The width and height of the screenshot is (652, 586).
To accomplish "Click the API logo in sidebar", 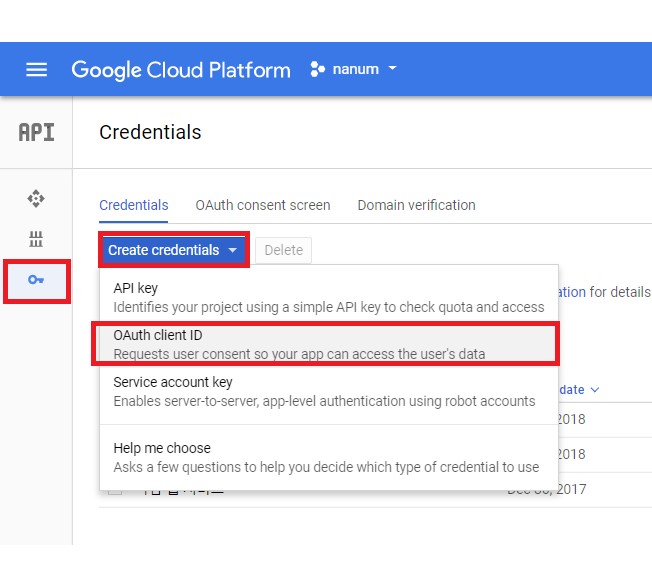I will click(x=36, y=132).
